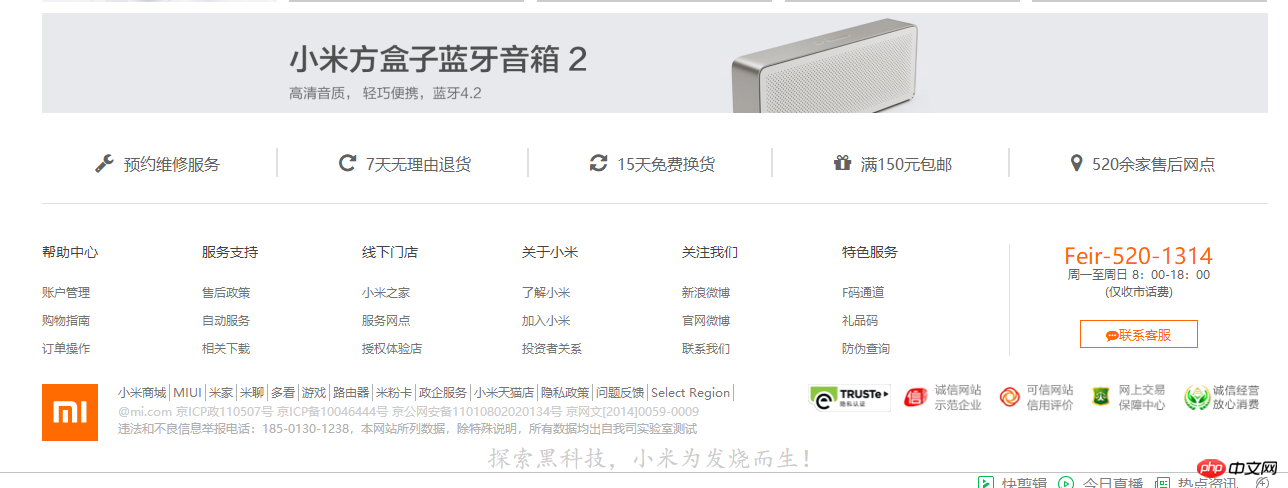1288x488 pixels.
Task: Click the 路由器 footer link
Action: point(351,392)
